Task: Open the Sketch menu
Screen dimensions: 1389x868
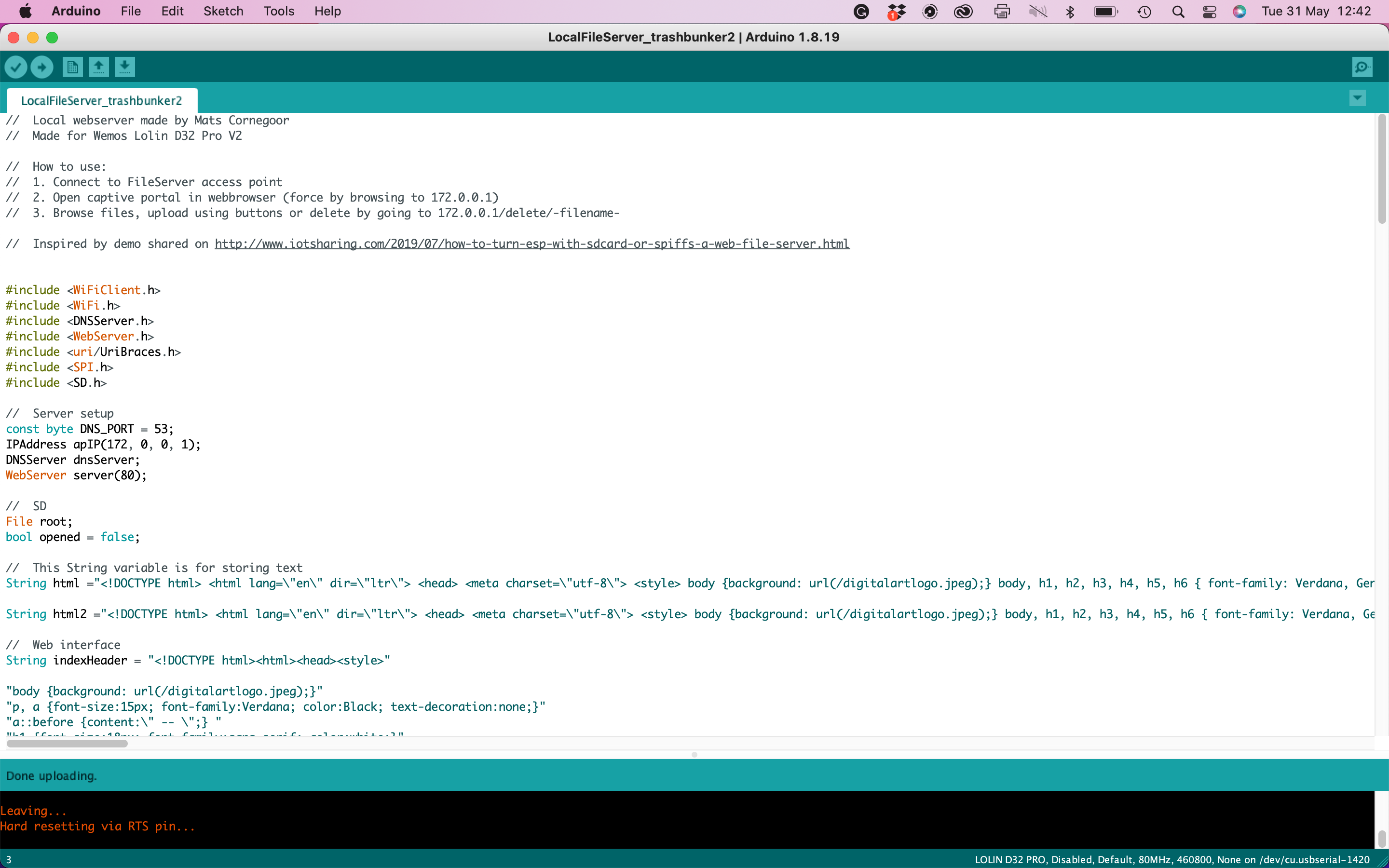Action: [x=223, y=12]
